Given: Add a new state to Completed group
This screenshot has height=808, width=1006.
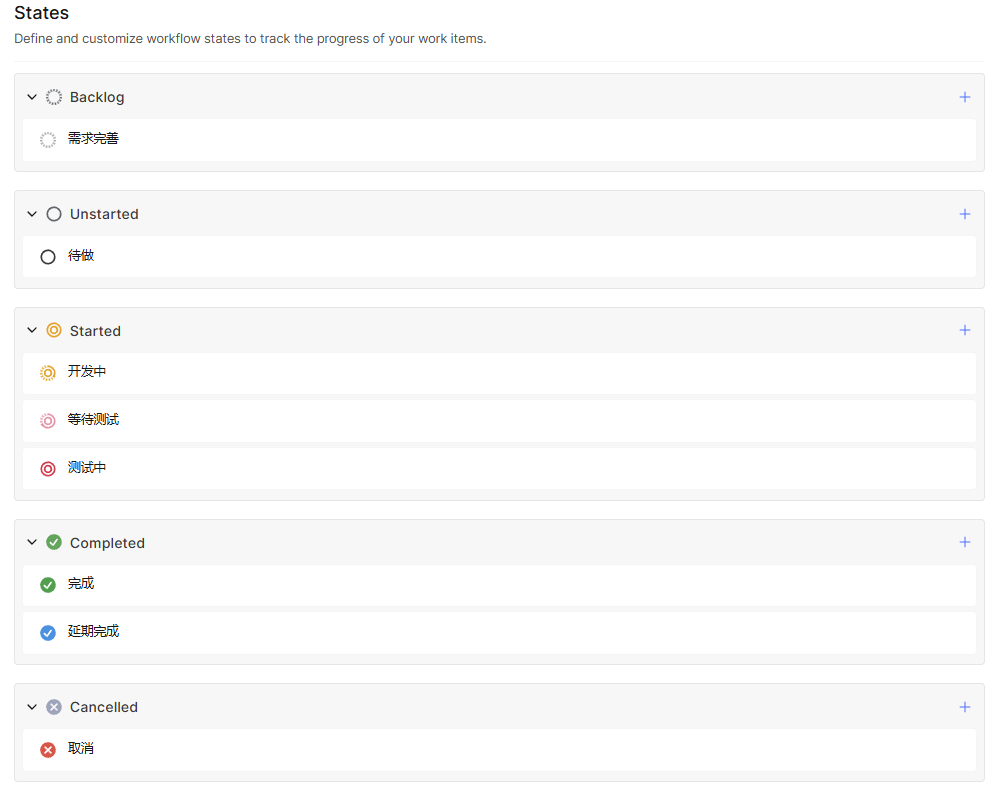Looking at the screenshot, I should click(x=964, y=542).
